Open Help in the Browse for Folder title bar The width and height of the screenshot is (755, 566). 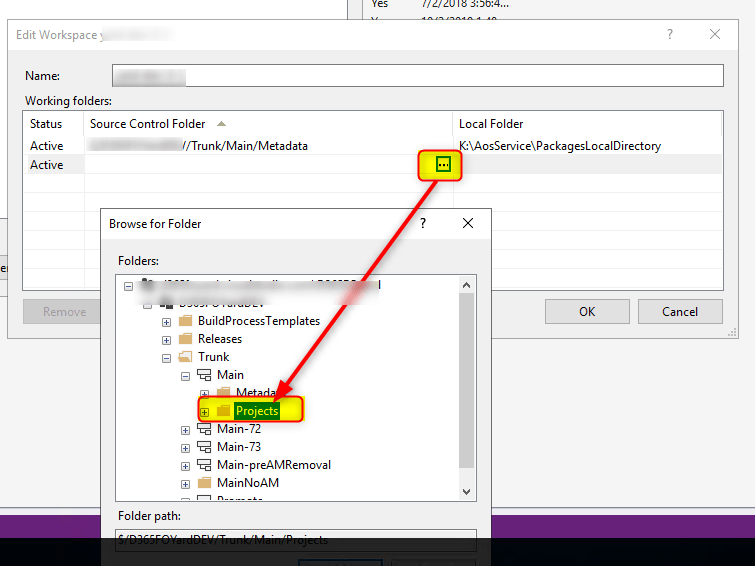(423, 224)
